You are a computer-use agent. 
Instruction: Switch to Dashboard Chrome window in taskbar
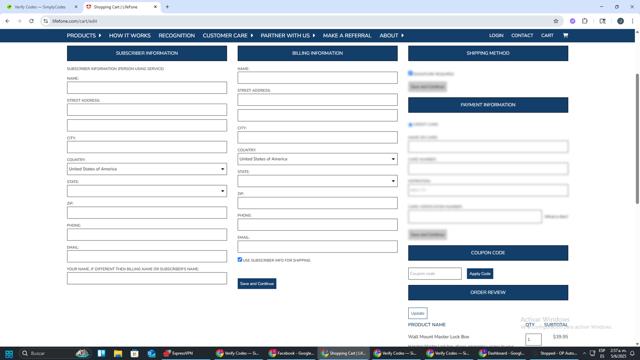502,353
